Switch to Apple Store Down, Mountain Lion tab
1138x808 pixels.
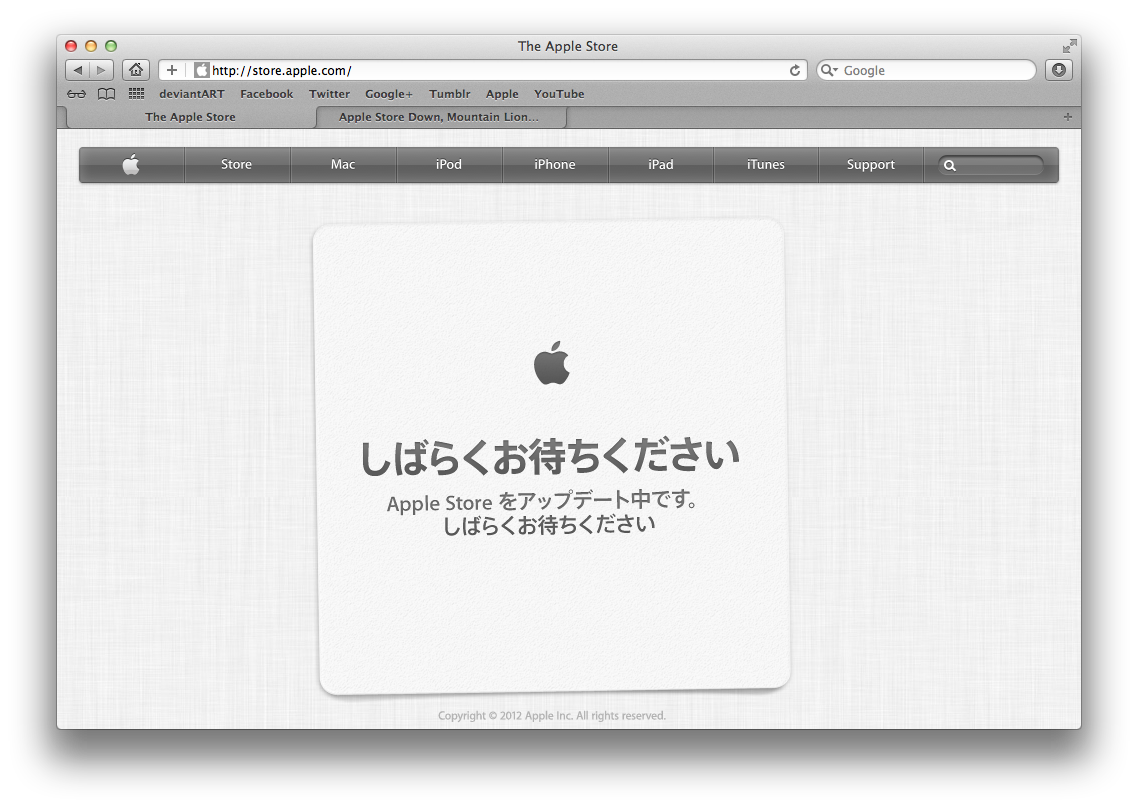439,117
